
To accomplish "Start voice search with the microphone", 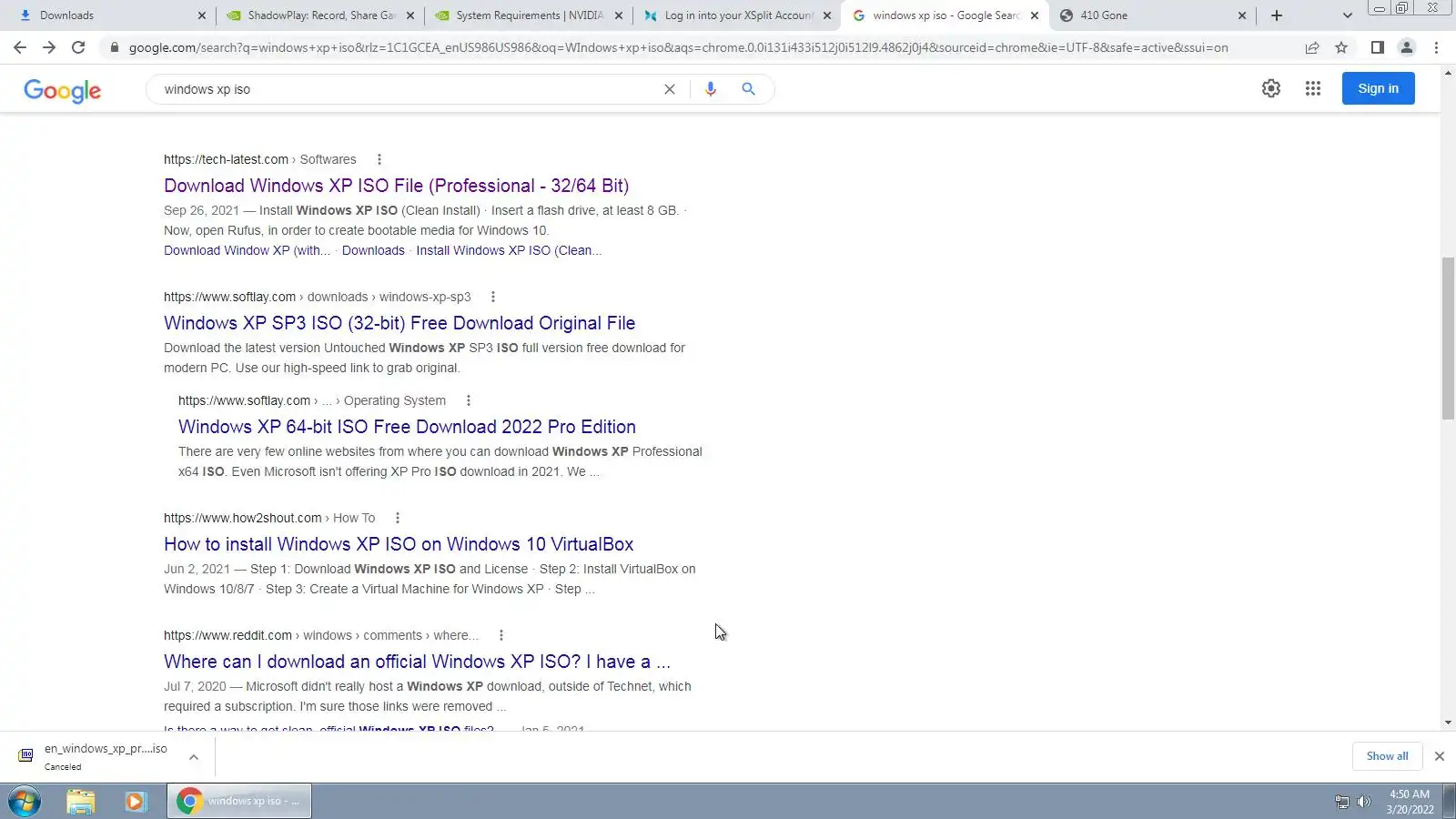I will click(711, 89).
